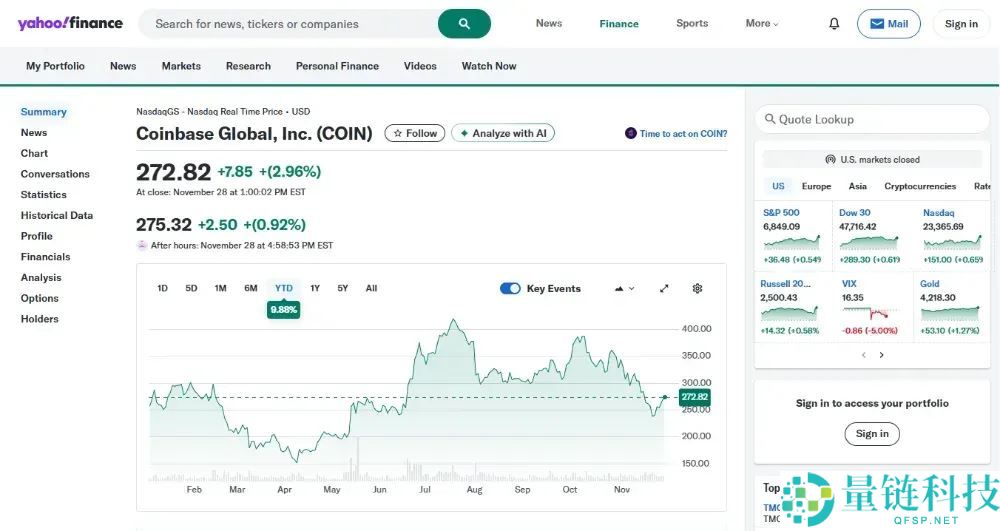
Task: Select Chart in the left sidebar
Action: [34, 153]
